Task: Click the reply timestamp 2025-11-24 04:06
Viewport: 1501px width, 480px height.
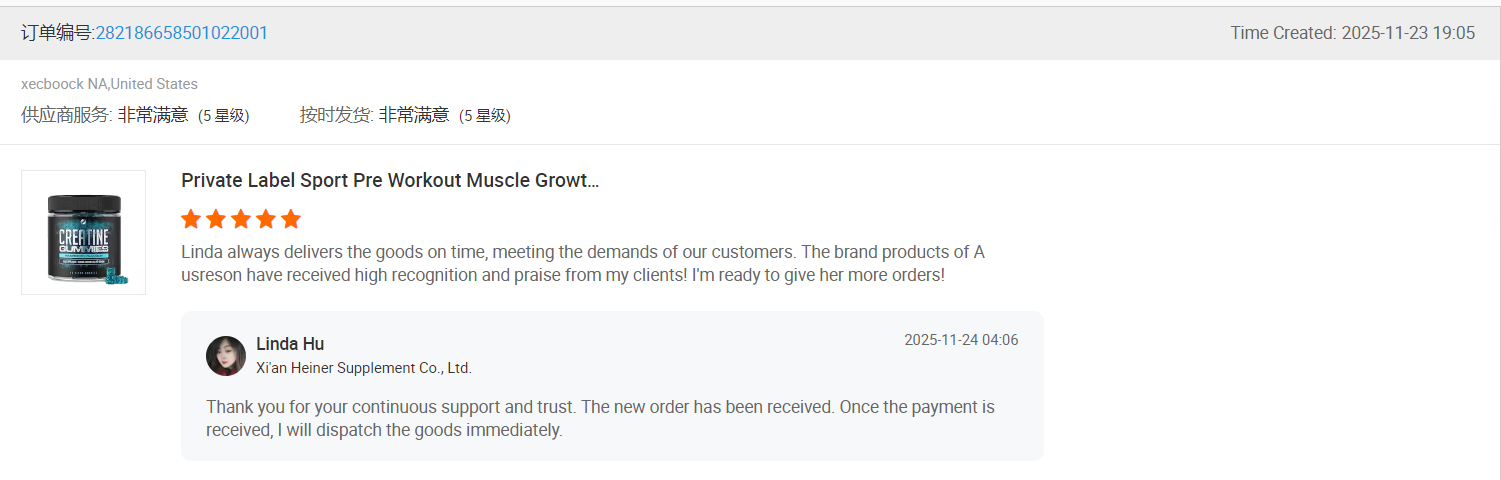Action: tap(961, 340)
